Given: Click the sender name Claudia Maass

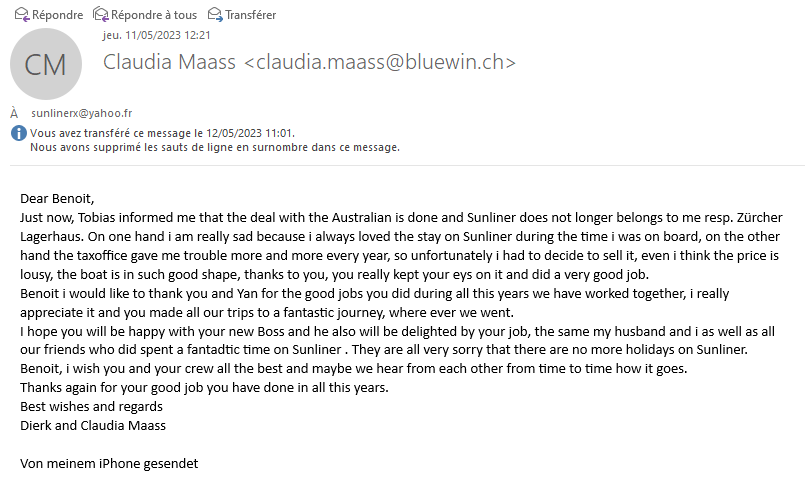Looking at the screenshot, I should (x=169, y=62).
